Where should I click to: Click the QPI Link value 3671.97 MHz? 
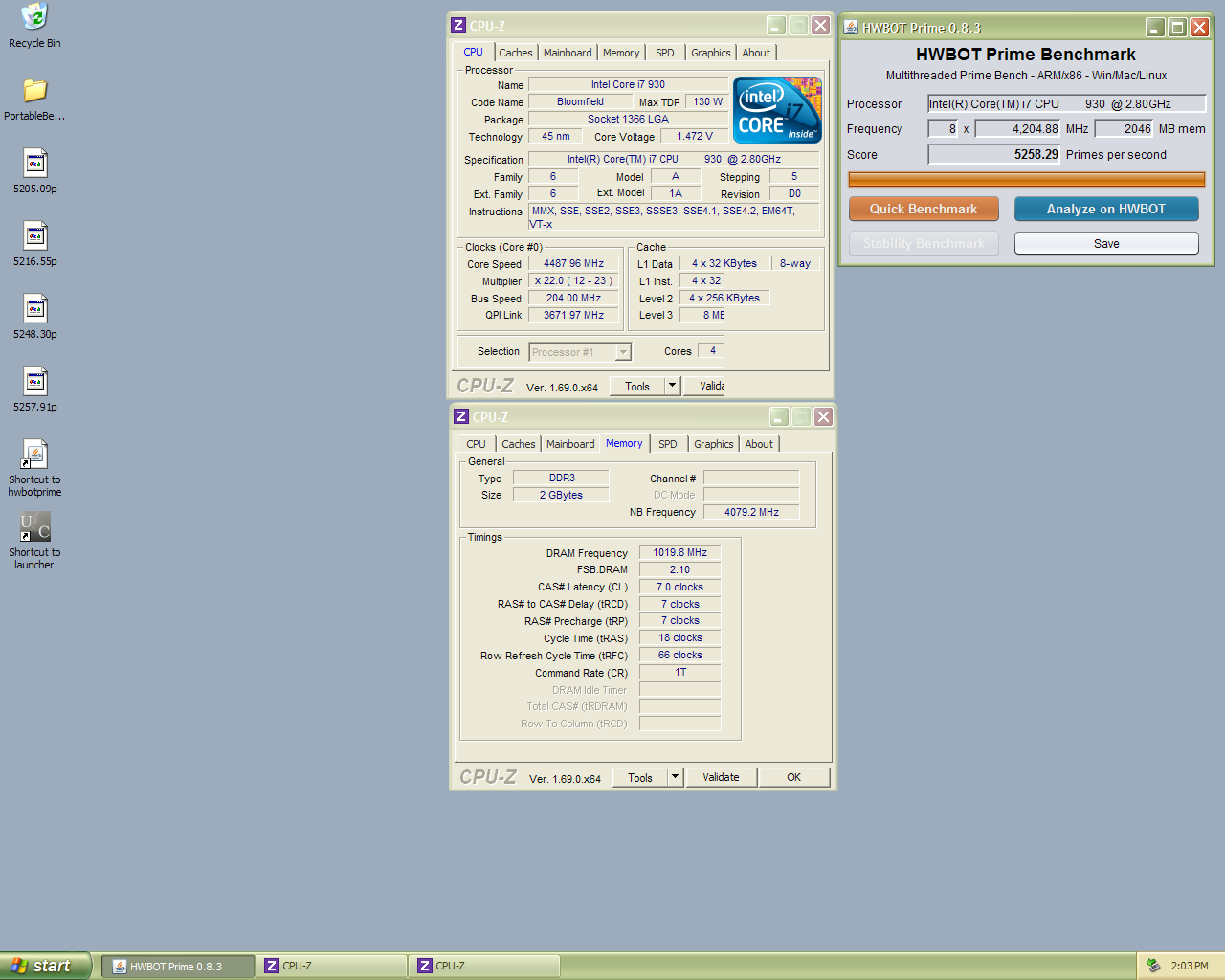tap(574, 315)
